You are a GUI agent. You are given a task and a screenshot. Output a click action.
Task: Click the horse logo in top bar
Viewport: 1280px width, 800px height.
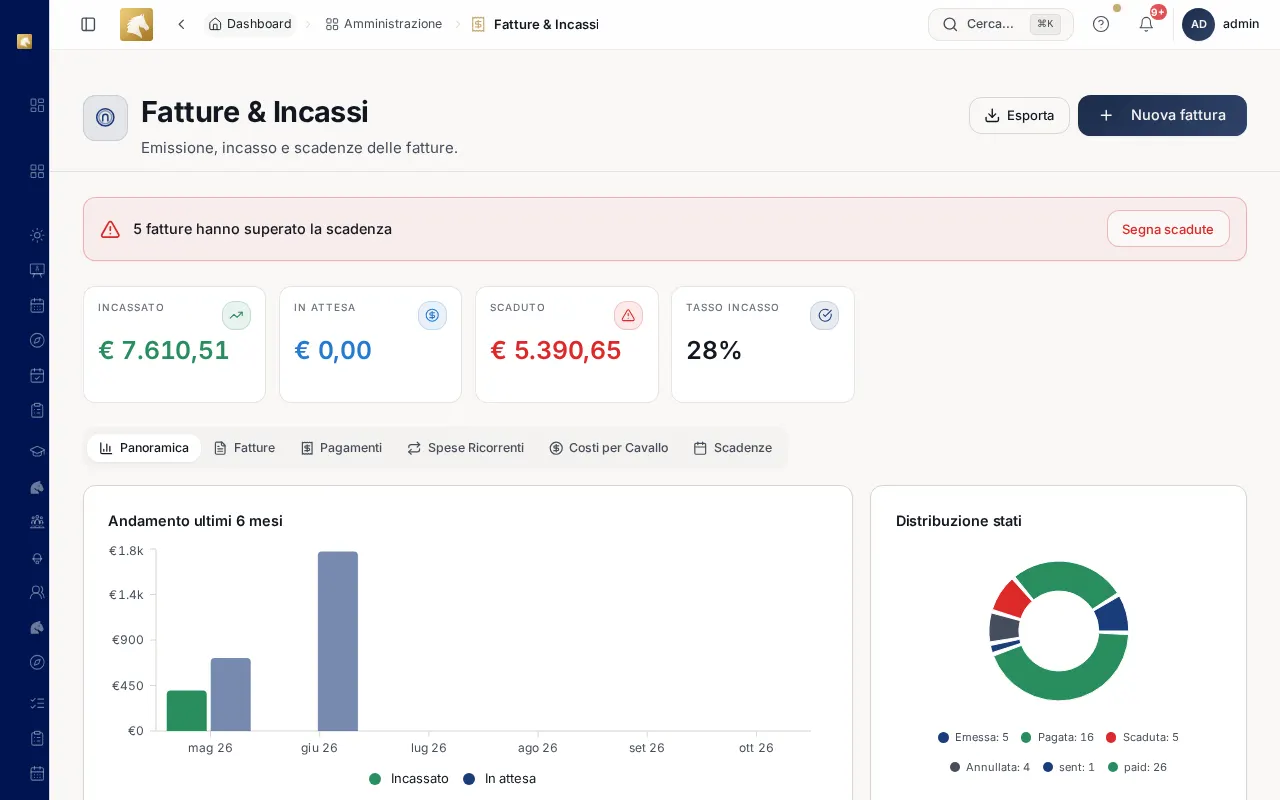pyautogui.click(x=136, y=24)
